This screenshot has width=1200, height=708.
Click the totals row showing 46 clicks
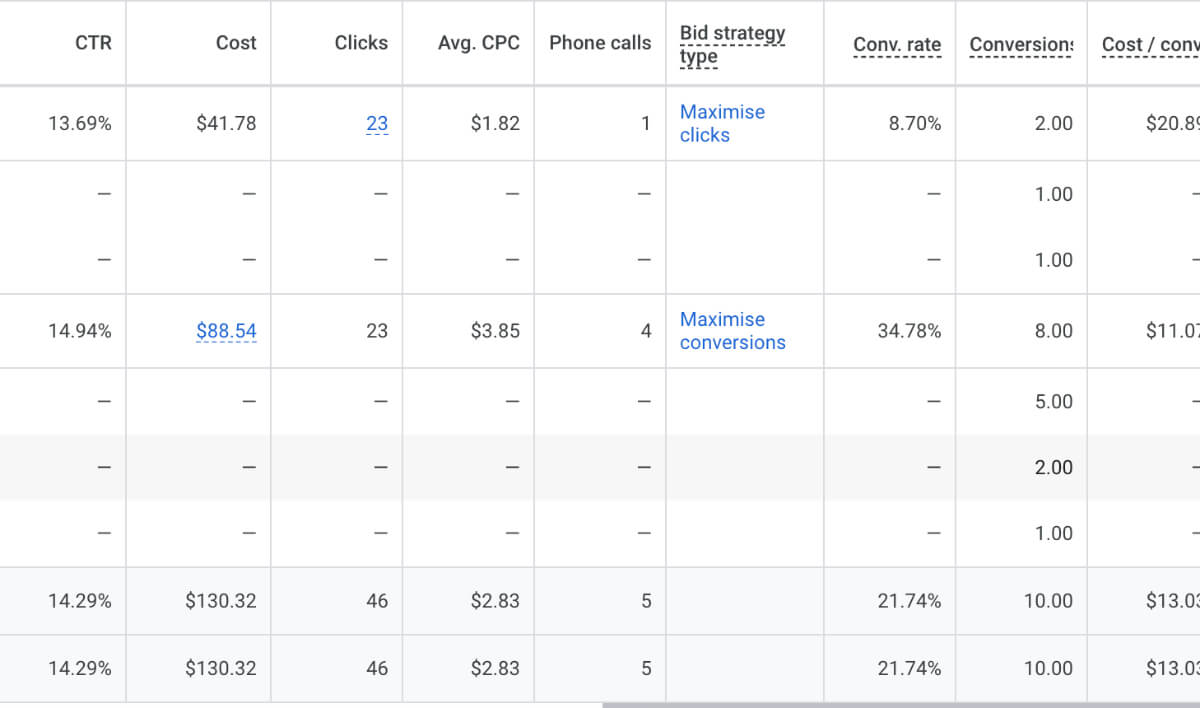pos(380,601)
